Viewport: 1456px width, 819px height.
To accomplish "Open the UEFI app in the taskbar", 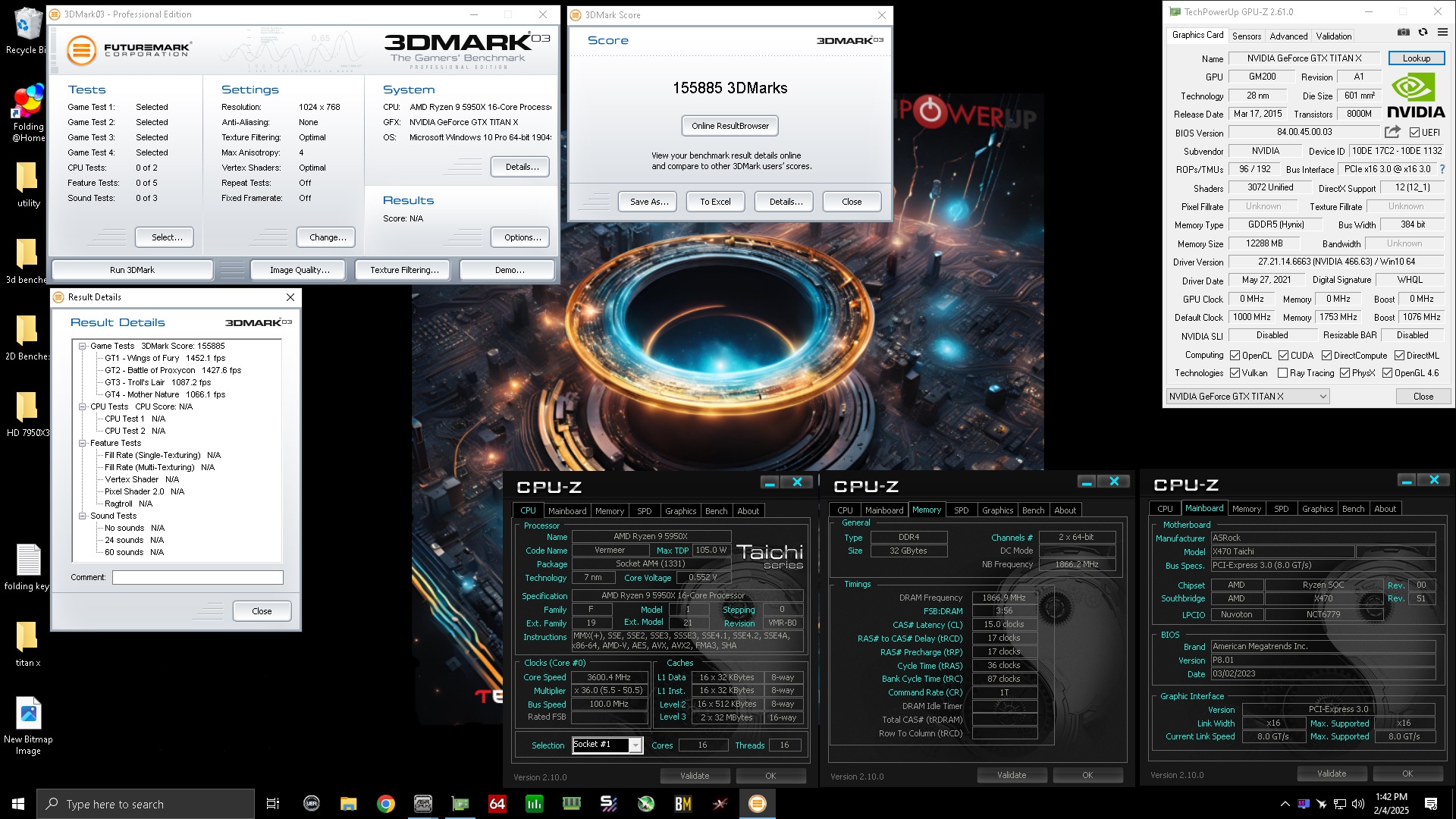I will point(311,804).
